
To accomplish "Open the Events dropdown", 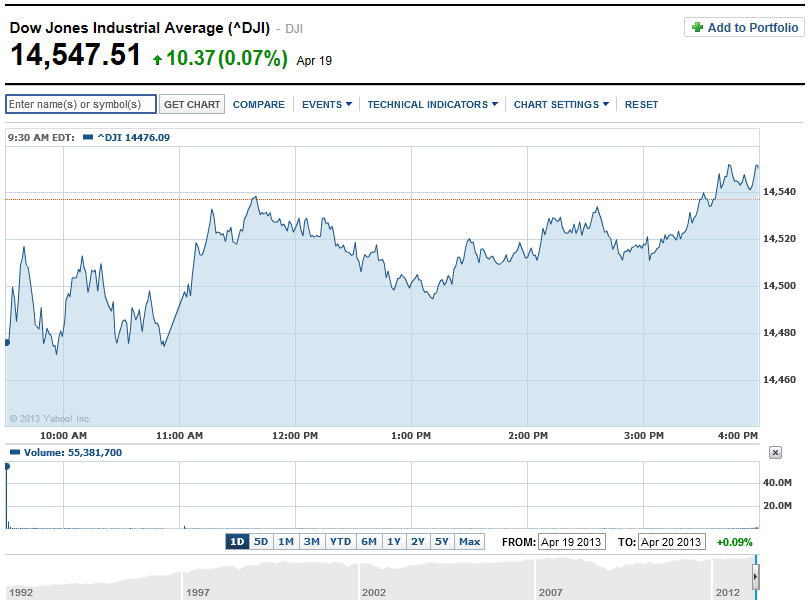I will coord(326,104).
